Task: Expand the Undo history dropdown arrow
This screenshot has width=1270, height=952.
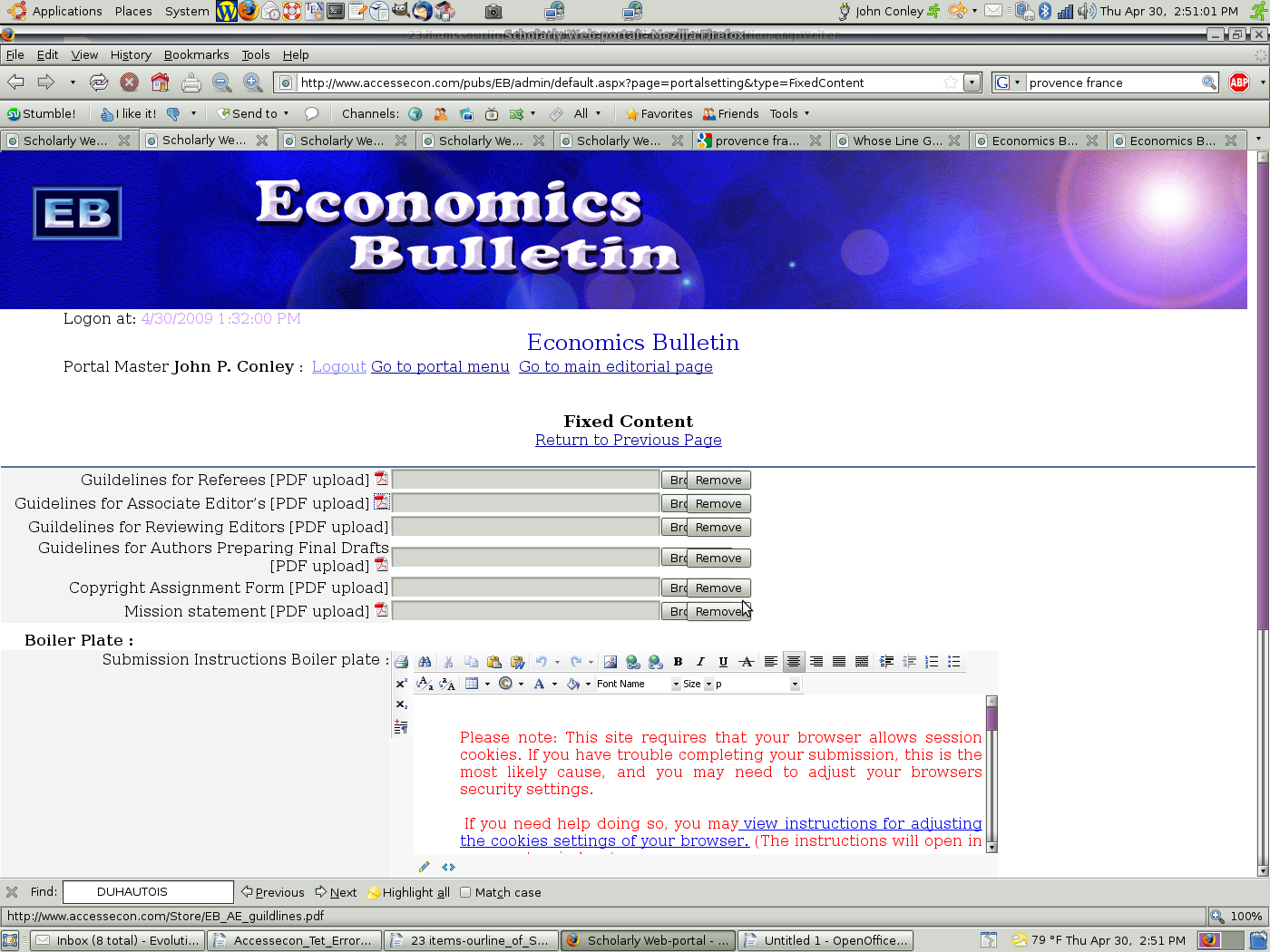Action: [x=557, y=662]
